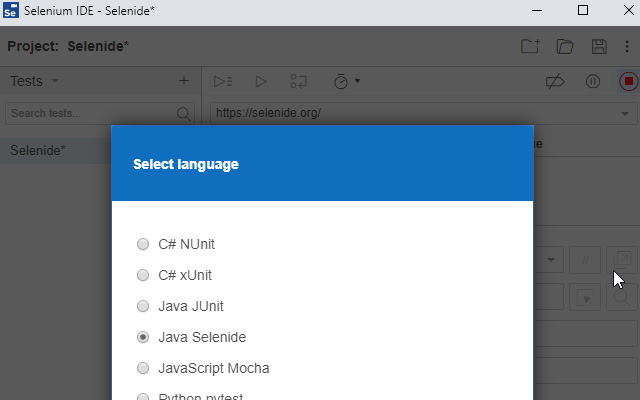Screen dimensions: 640x400
Task: Stop recording with red record button
Action: [628, 81]
